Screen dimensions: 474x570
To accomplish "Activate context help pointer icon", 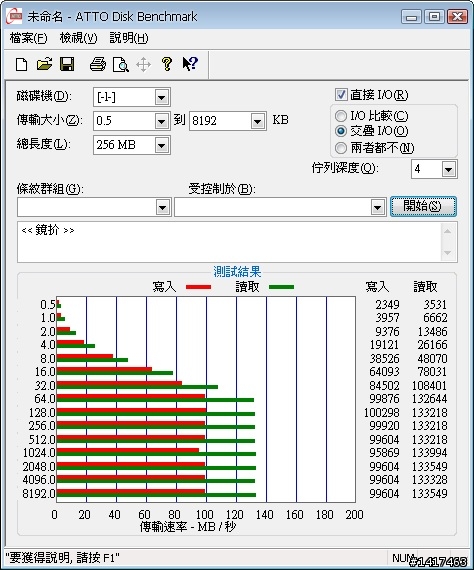I will point(190,64).
